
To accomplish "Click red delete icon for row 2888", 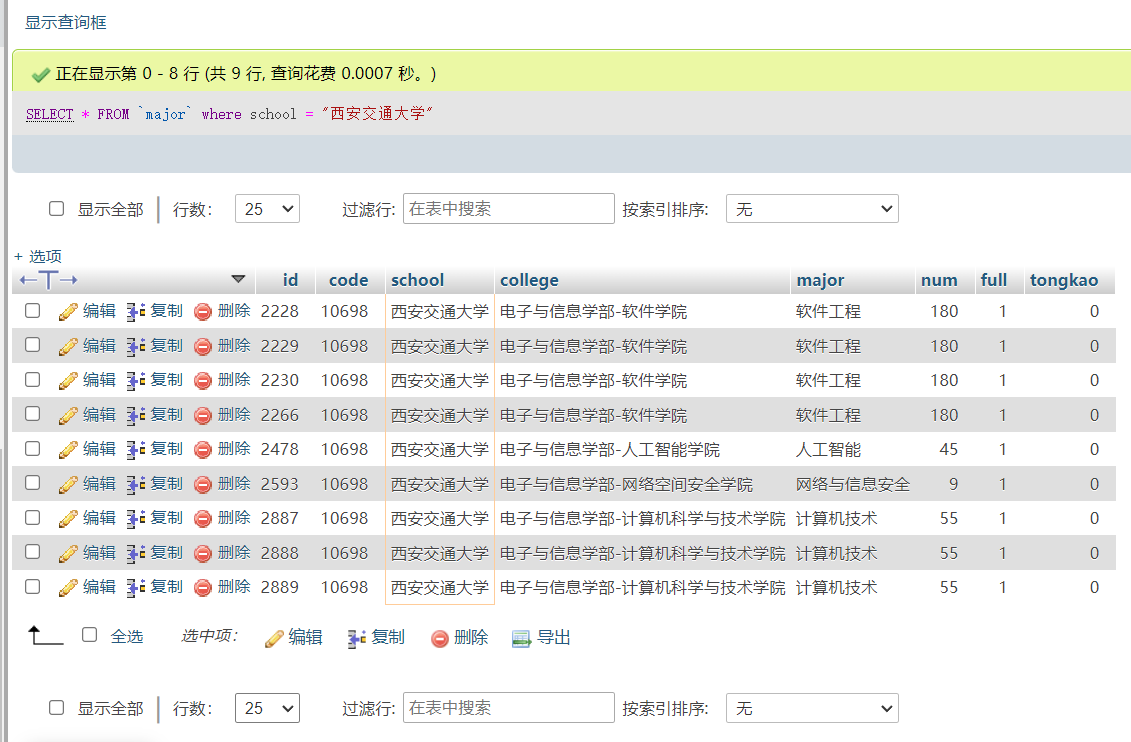I will tap(203, 553).
